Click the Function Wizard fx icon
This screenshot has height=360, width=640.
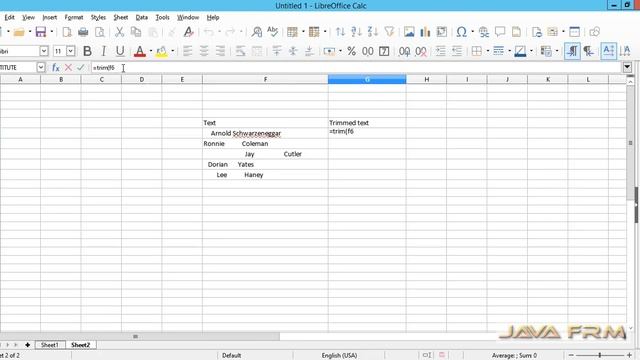coord(56,67)
